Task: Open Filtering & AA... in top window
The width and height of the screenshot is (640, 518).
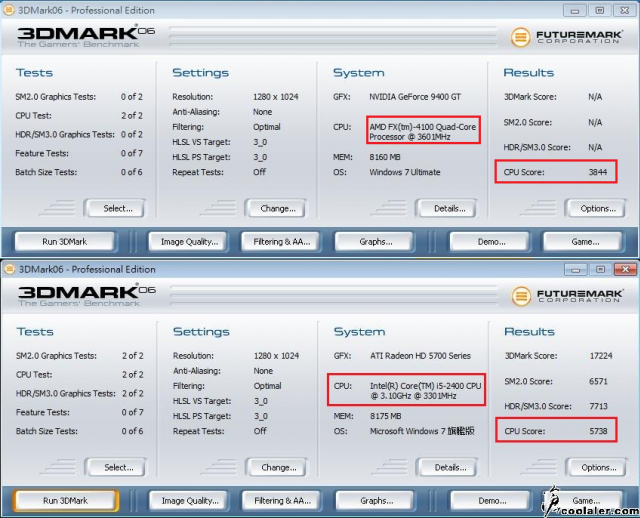Action: [x=282, y=241]
